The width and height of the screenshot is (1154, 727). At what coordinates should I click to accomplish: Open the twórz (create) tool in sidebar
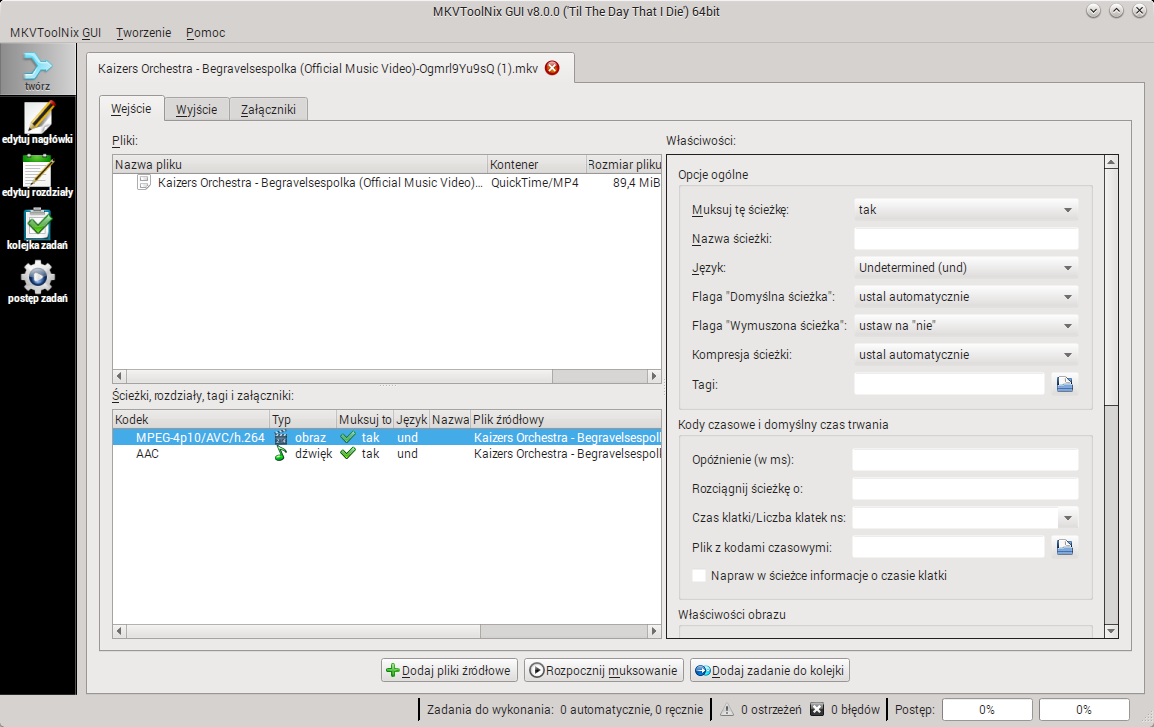click(38, 70)
